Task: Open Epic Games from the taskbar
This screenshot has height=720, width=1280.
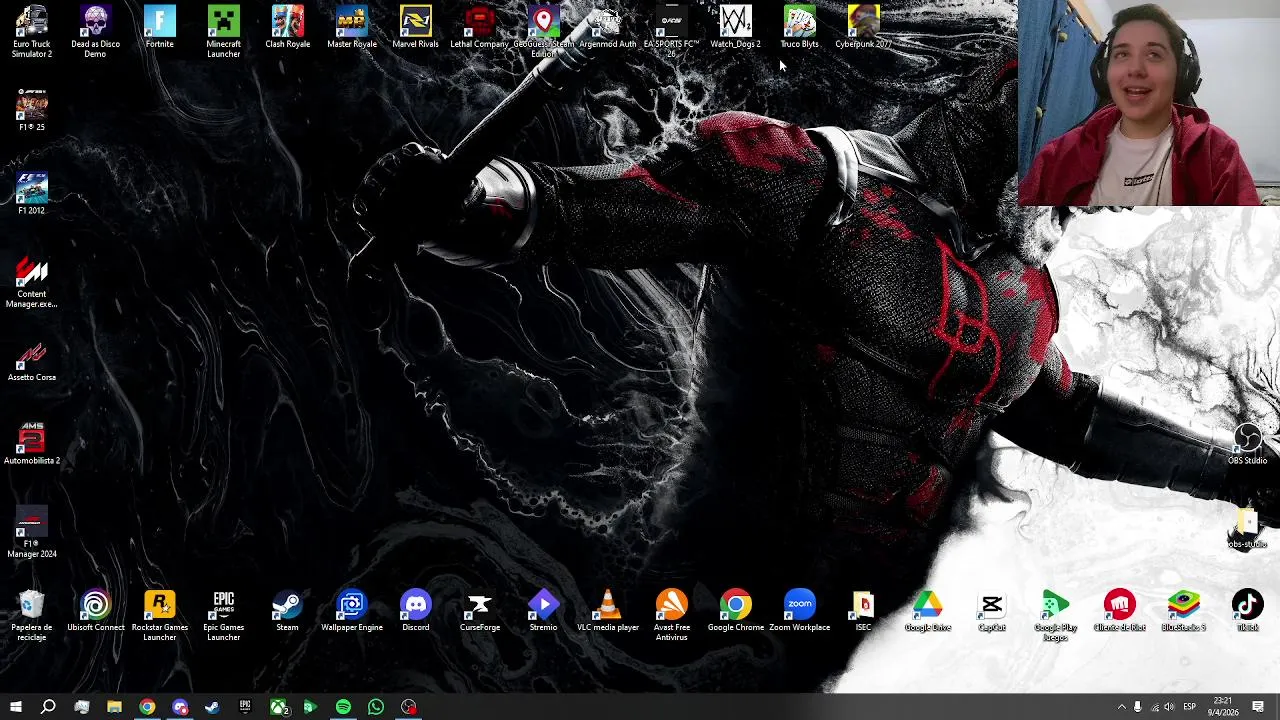Action: pos(245,707)
